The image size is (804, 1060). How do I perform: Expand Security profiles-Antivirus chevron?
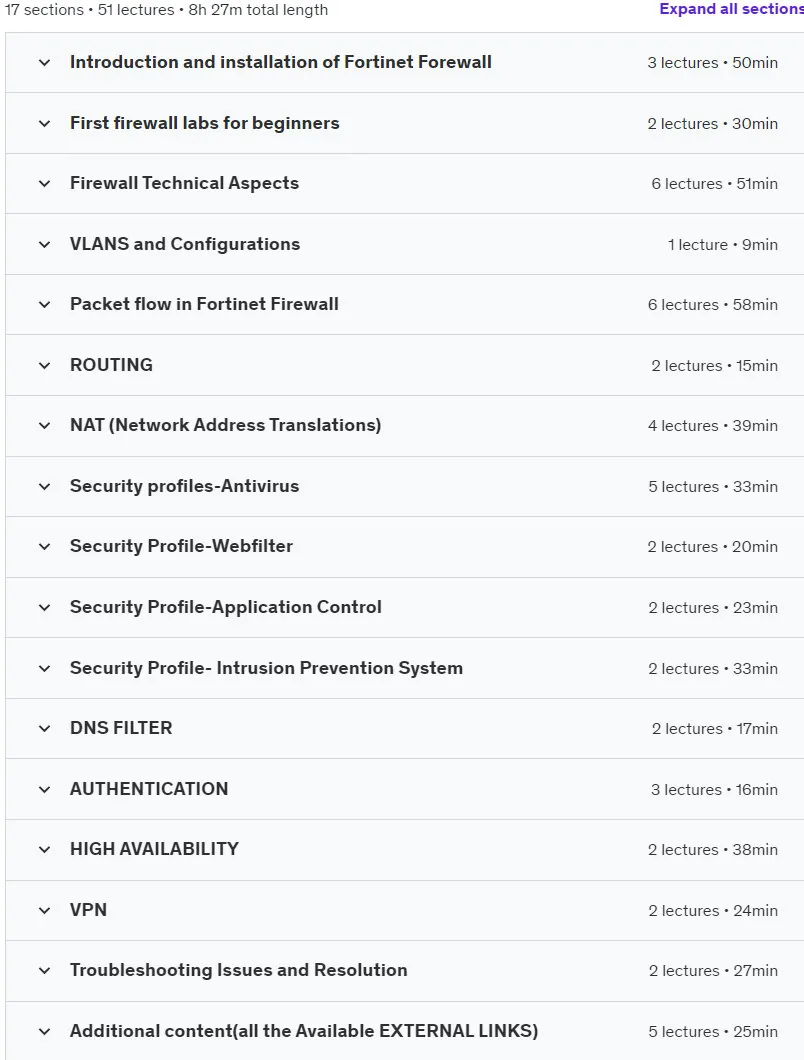click(45, 487)
